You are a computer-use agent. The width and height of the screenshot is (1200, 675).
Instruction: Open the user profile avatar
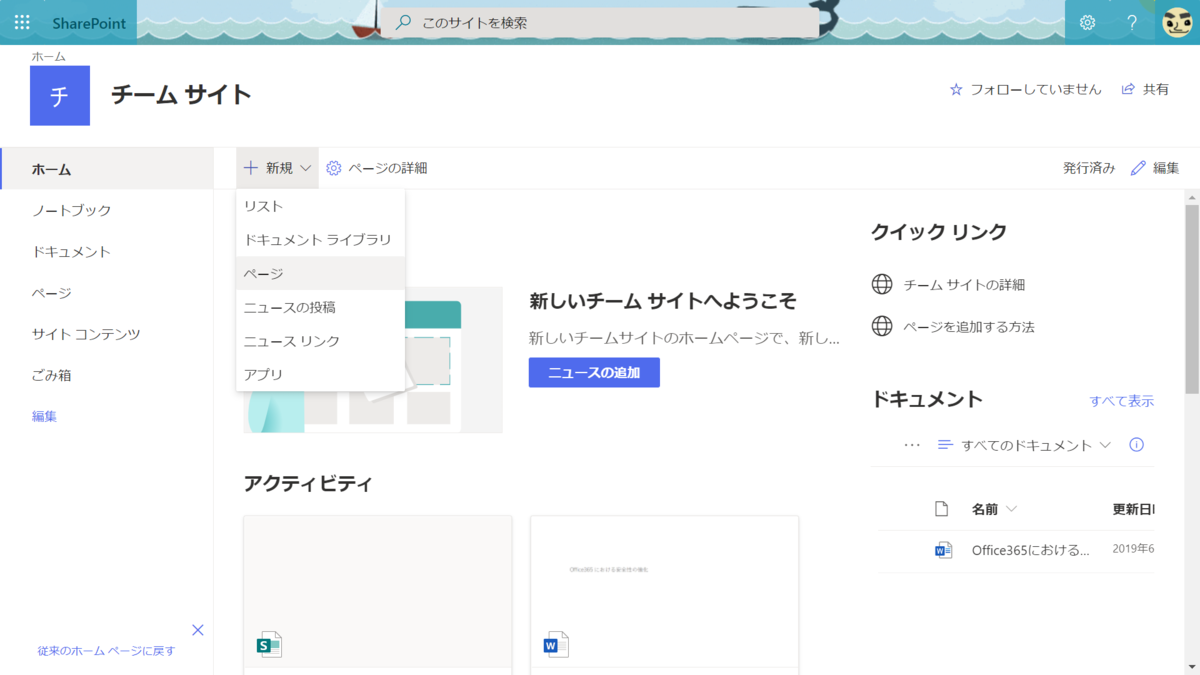click(1179, 22)
